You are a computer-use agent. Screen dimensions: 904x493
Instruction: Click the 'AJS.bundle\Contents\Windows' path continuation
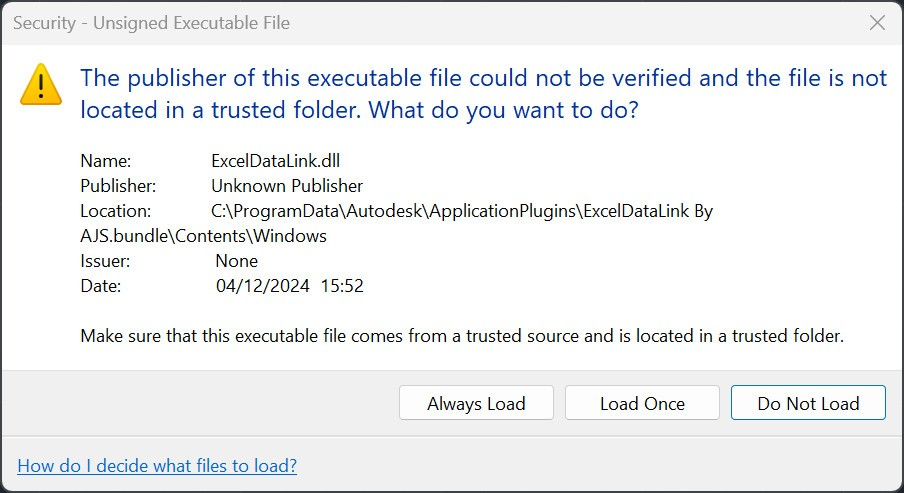click(204, 236)
